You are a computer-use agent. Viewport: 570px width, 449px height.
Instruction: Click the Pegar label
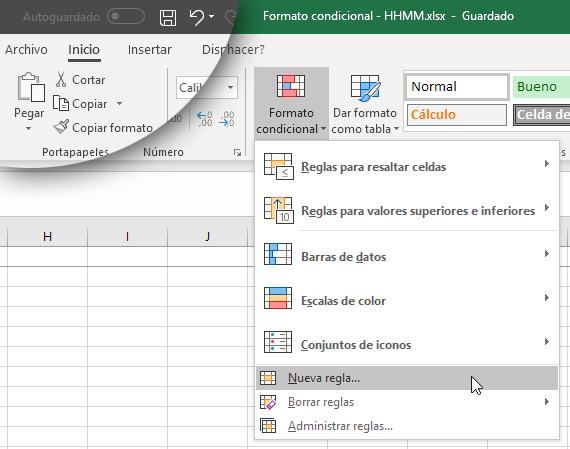click(x=29, y=113)
